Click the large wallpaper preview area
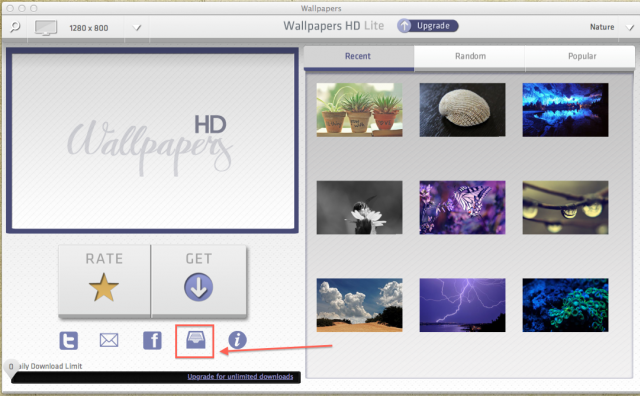Image resolution: width=640 pixels, height=396 pixels. pos(153,141)
